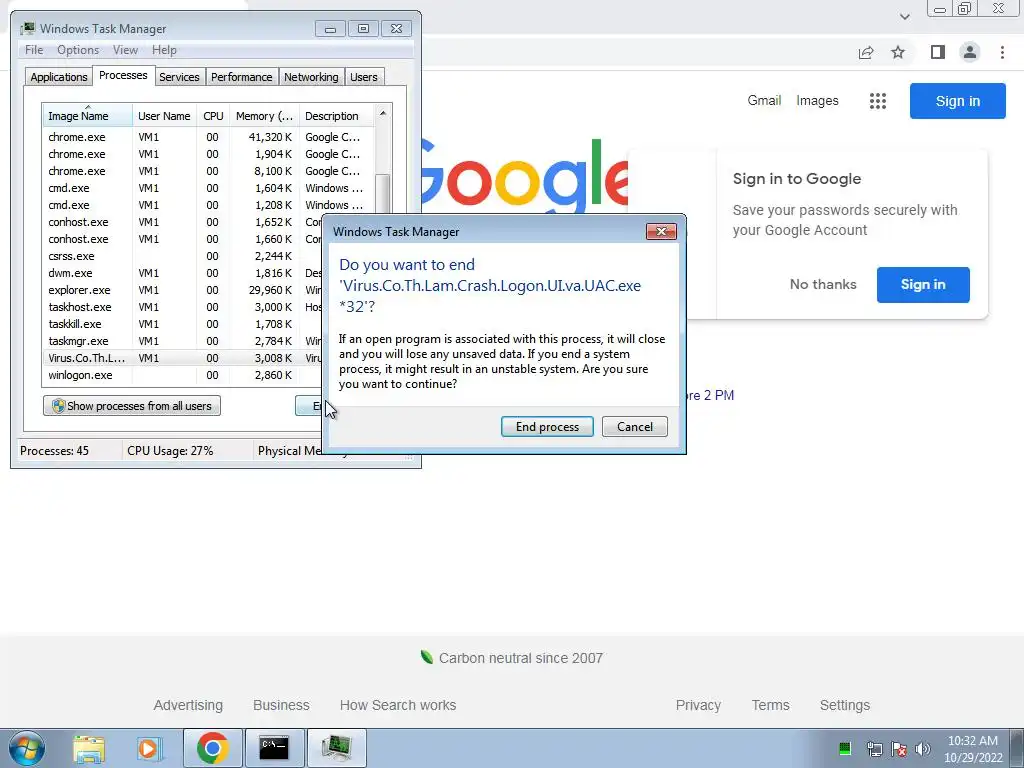Screen dimensions: 1024x768
Task: Click the Task Manager title bar icon
Action: pos(27,29)
